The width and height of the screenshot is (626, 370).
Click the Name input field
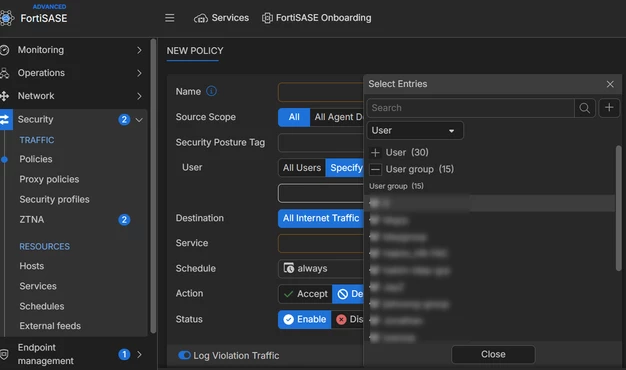click(x=321, y=92)
